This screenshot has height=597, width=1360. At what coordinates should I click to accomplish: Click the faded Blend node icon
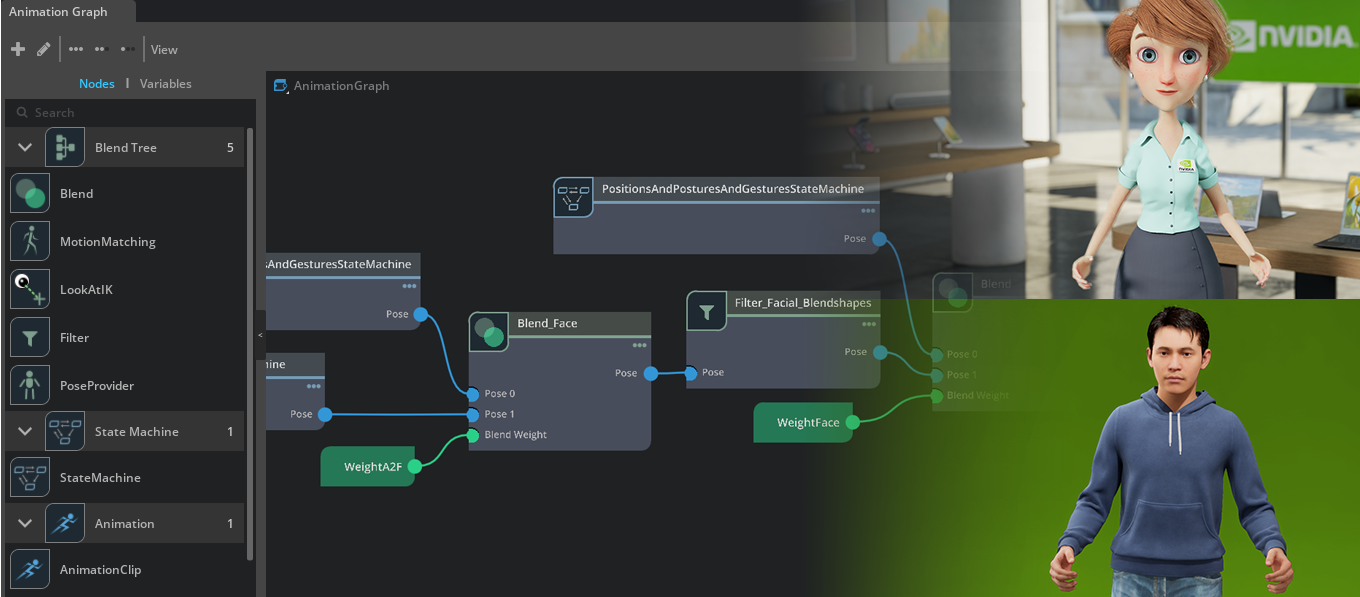pos(952,292)
